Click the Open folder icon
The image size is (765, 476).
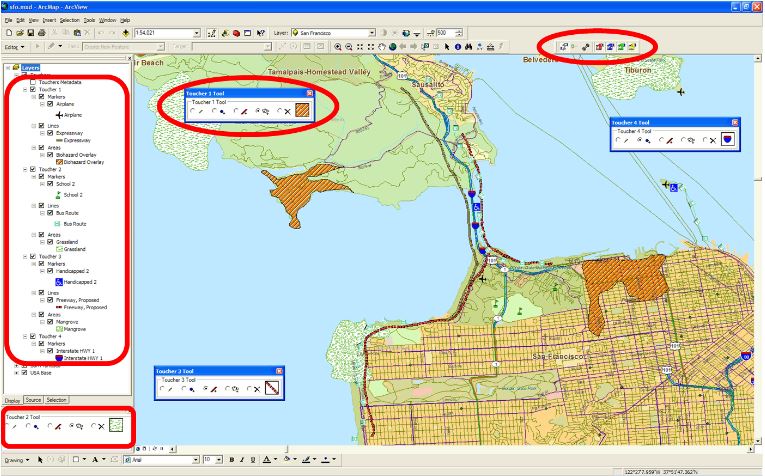(x=20, y=33)
